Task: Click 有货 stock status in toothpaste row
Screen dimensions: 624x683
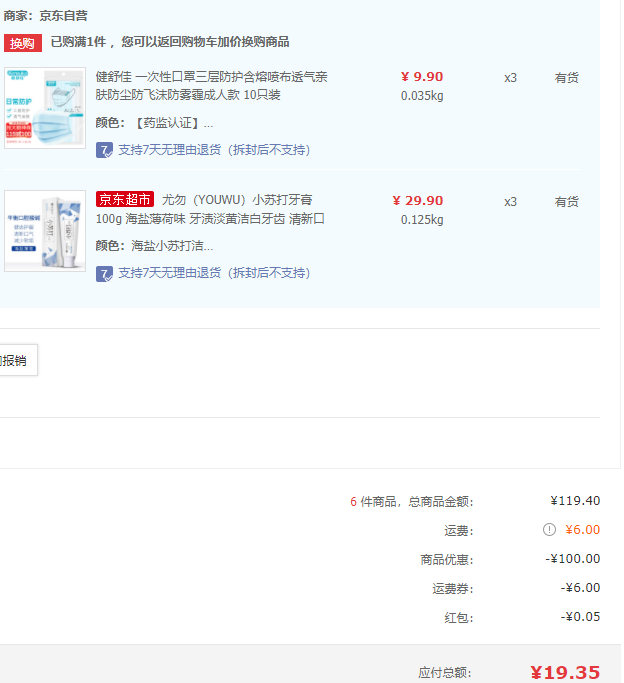Action: 567,202
